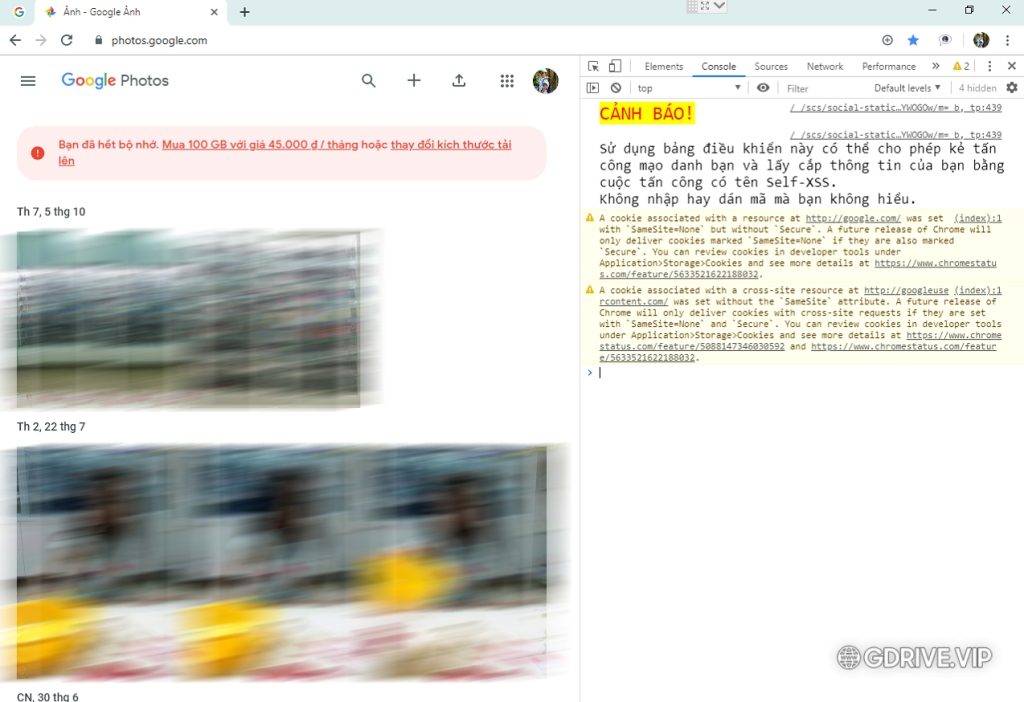Open the Default levels dropdown
Screen dimensions: 1024x702
pos(903,88)
